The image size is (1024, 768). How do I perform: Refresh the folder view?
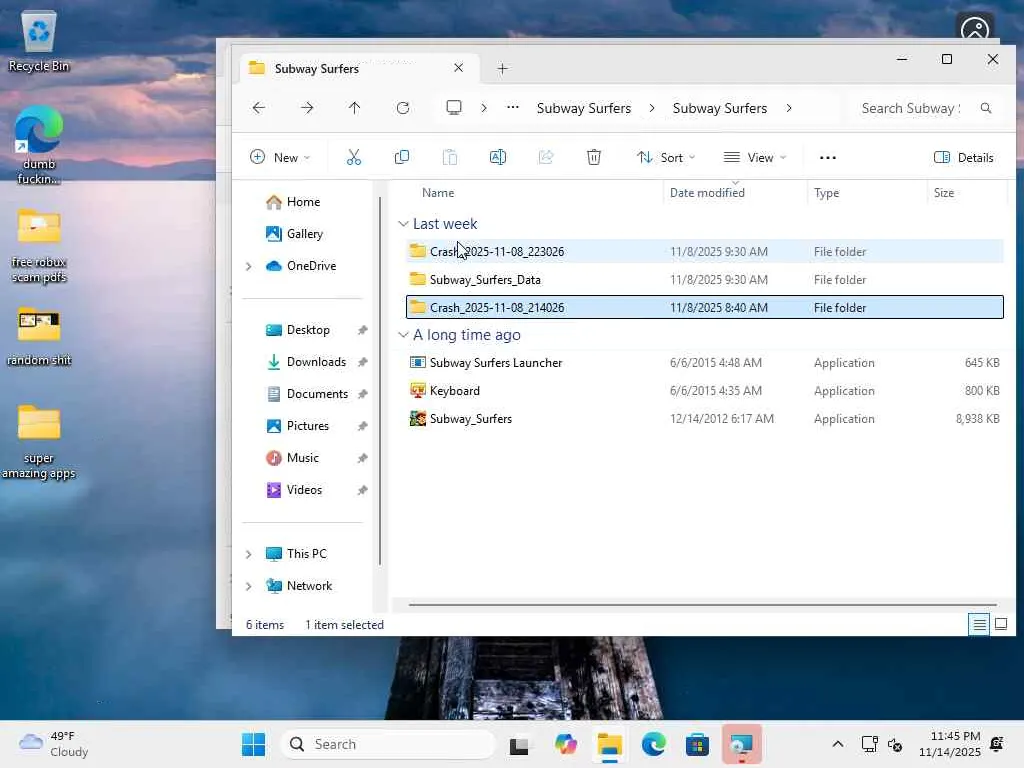pos(403,108)
